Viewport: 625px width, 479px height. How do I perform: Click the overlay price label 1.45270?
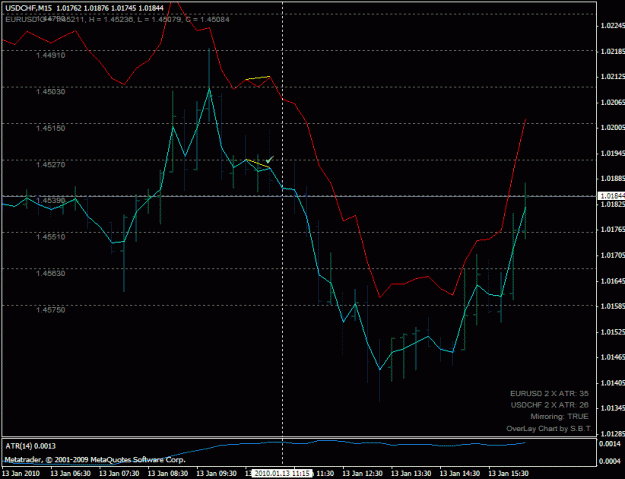[51, 165]
